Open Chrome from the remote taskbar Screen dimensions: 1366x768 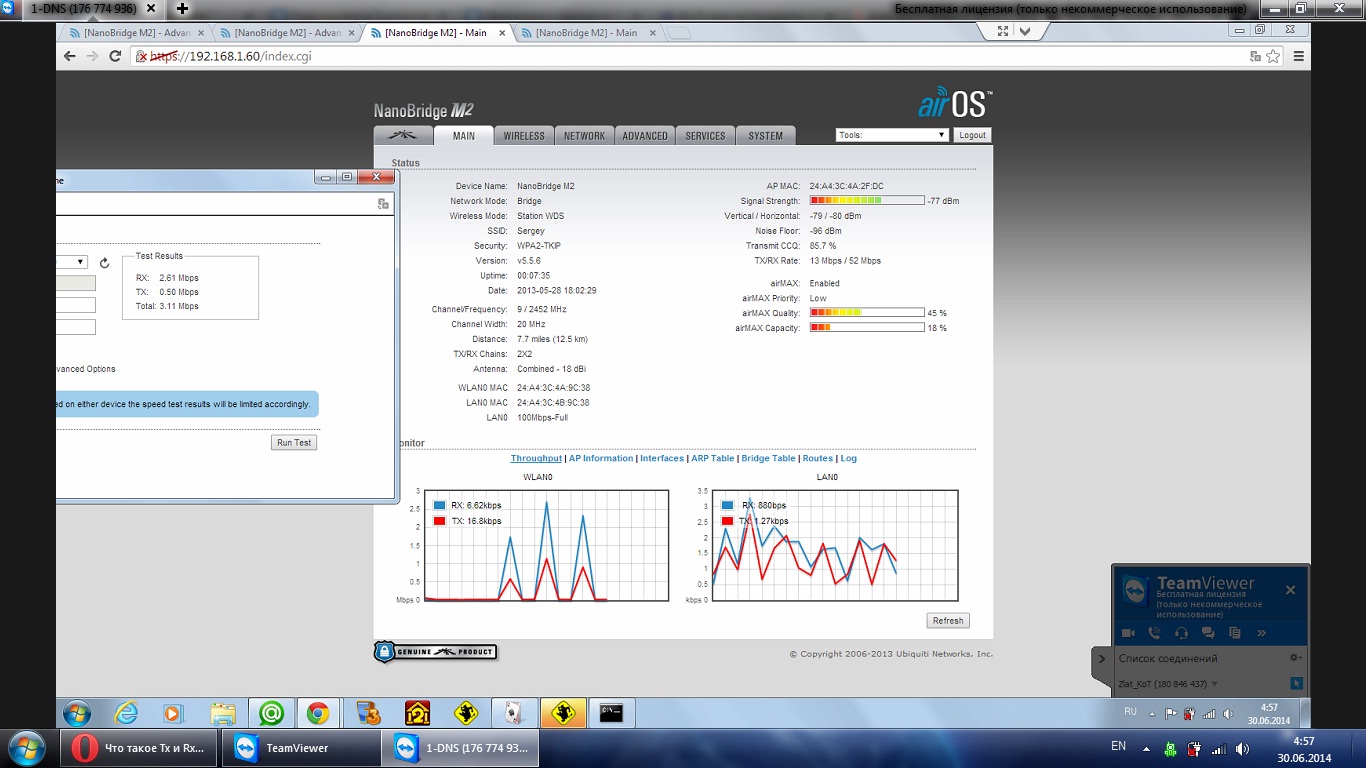tap(318, 713)
